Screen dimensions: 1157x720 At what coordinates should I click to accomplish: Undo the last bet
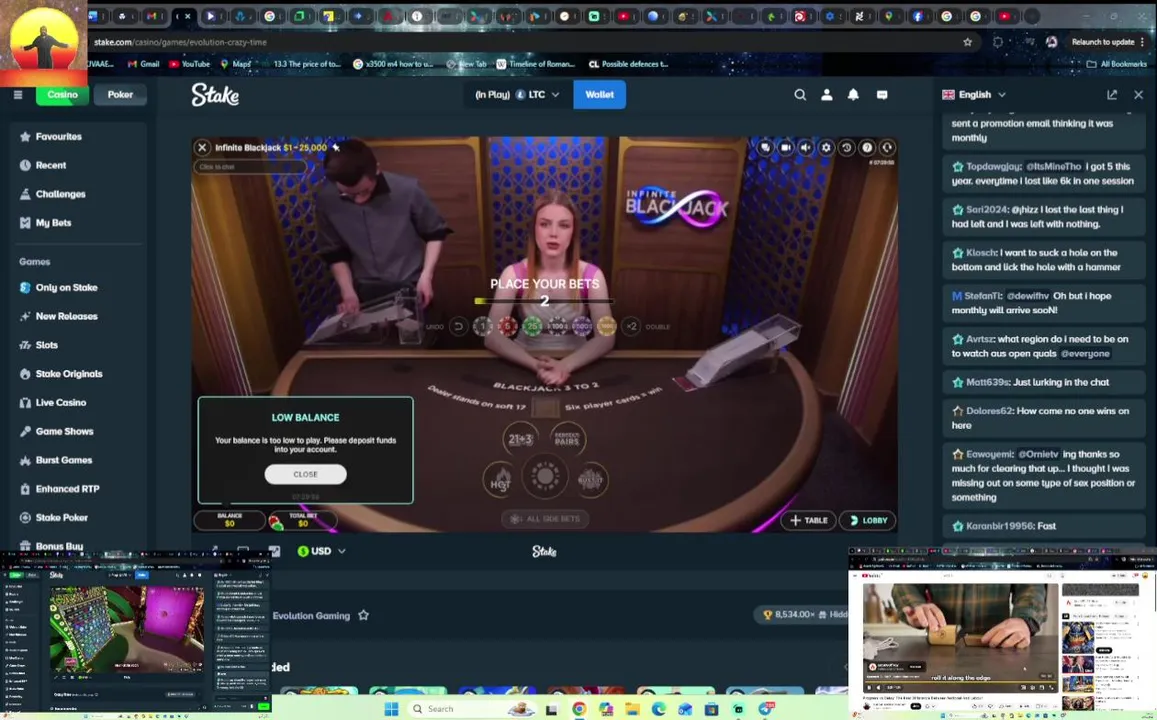pos(458,326)
